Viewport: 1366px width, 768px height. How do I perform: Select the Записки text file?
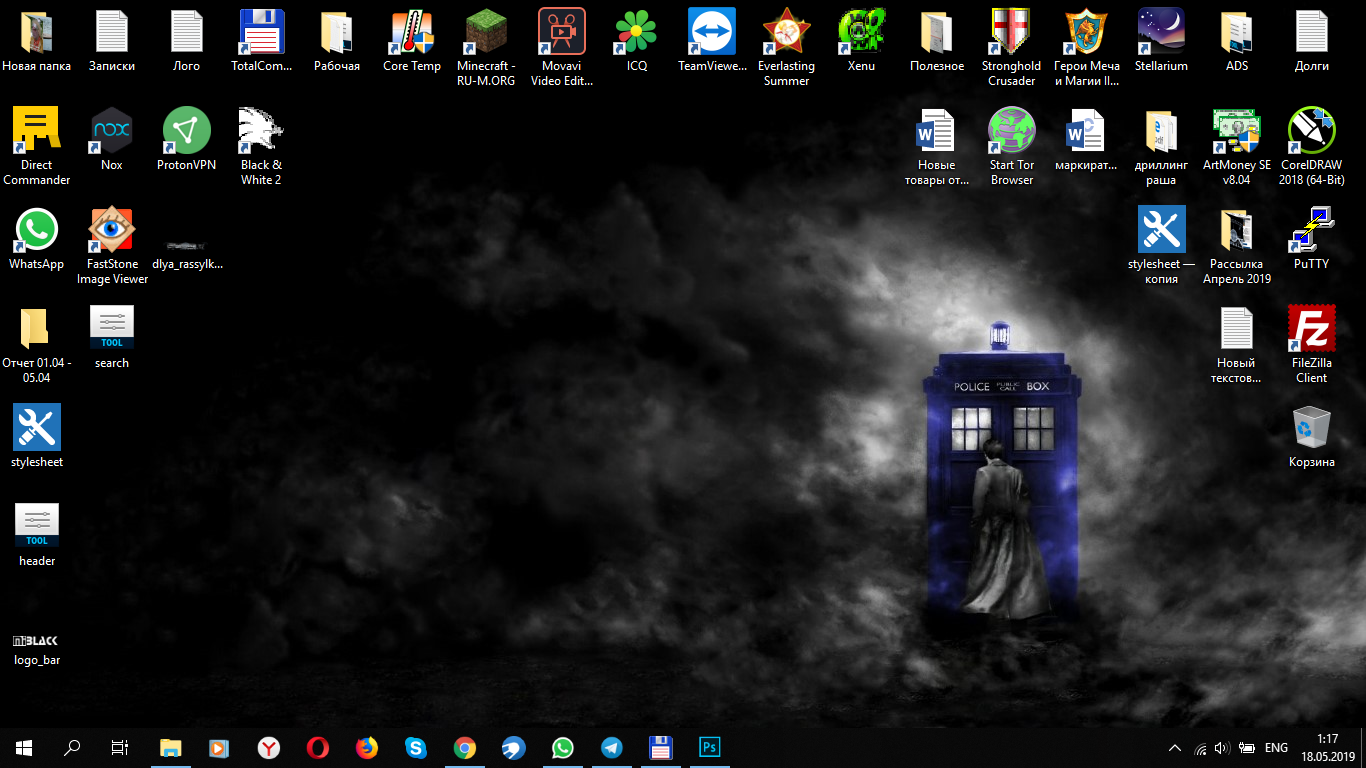pyautogui.click(x=112, y=32)
